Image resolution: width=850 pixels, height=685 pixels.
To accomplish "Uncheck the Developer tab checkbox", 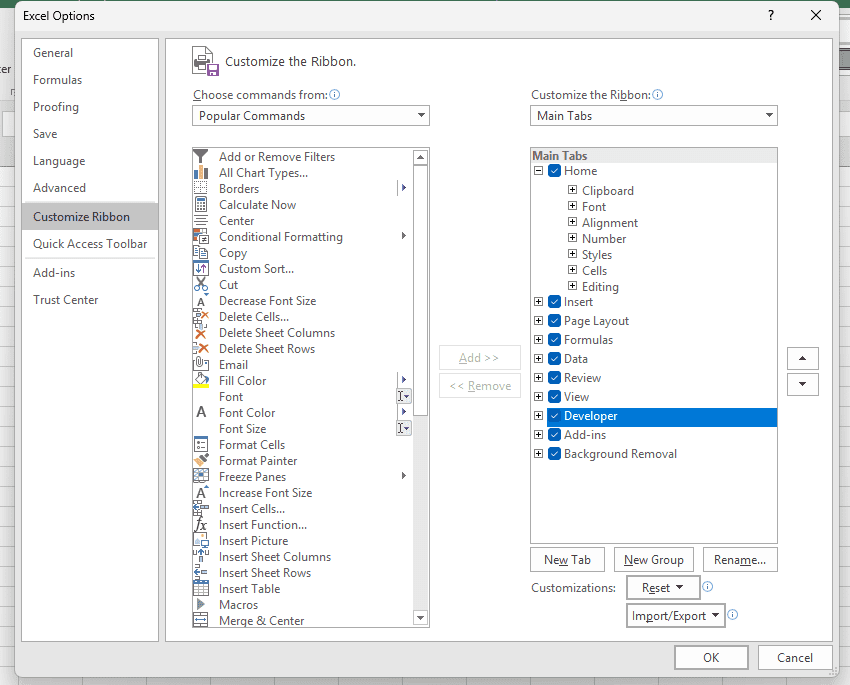I will tap(555, 416).
